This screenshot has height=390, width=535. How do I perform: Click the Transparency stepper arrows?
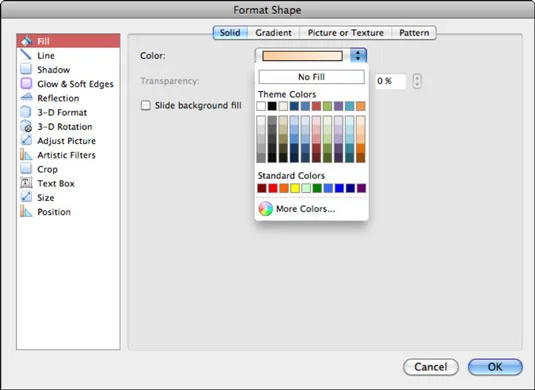coord(417,81)
